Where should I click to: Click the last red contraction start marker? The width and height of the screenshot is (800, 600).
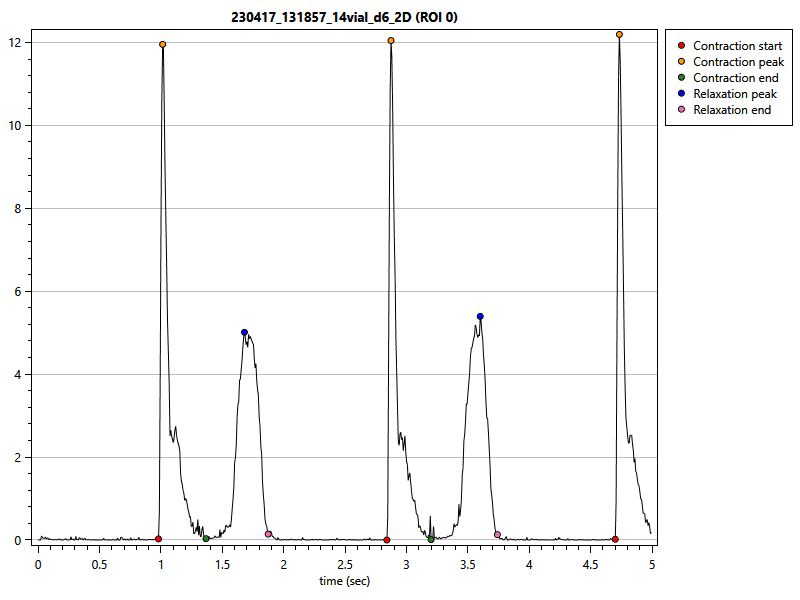pos(615,539)
